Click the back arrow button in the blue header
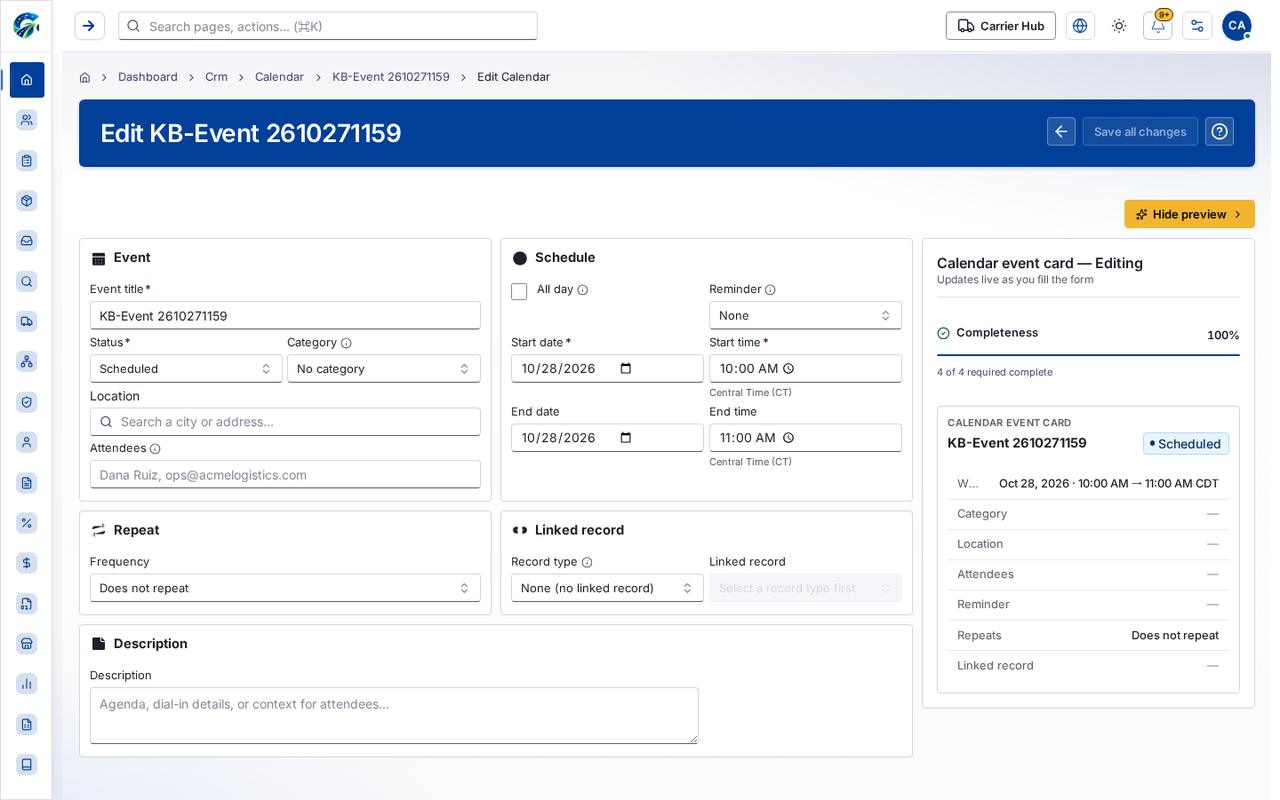1280x800 pixels. pos(1061,132)
